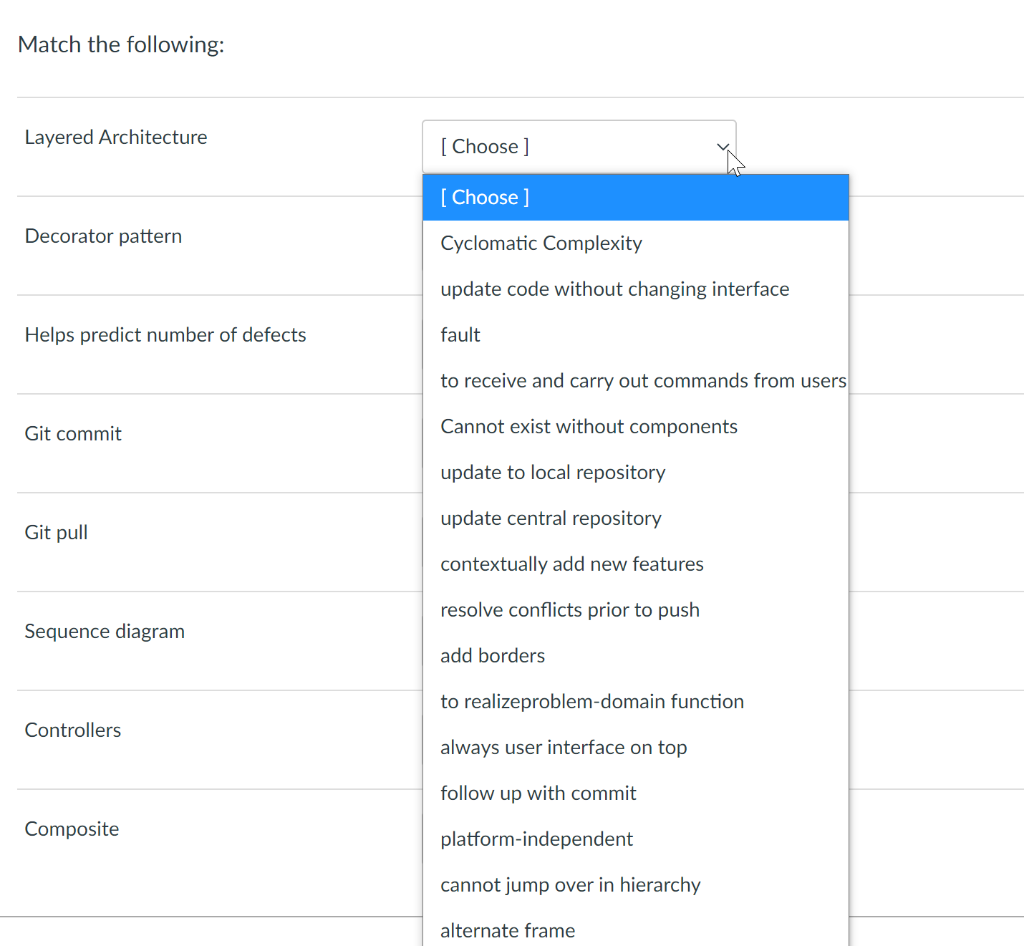Choose 'cannot jump over in hierarchy'
Image resolution: width=1024 pixels, height=946 pixels.
[x=570, y=885]
